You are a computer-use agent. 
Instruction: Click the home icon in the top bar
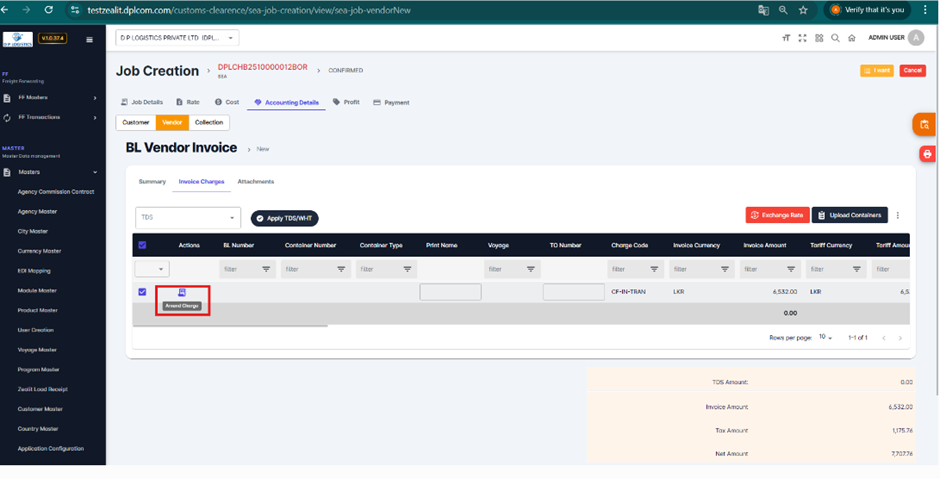tap(851, 38)
